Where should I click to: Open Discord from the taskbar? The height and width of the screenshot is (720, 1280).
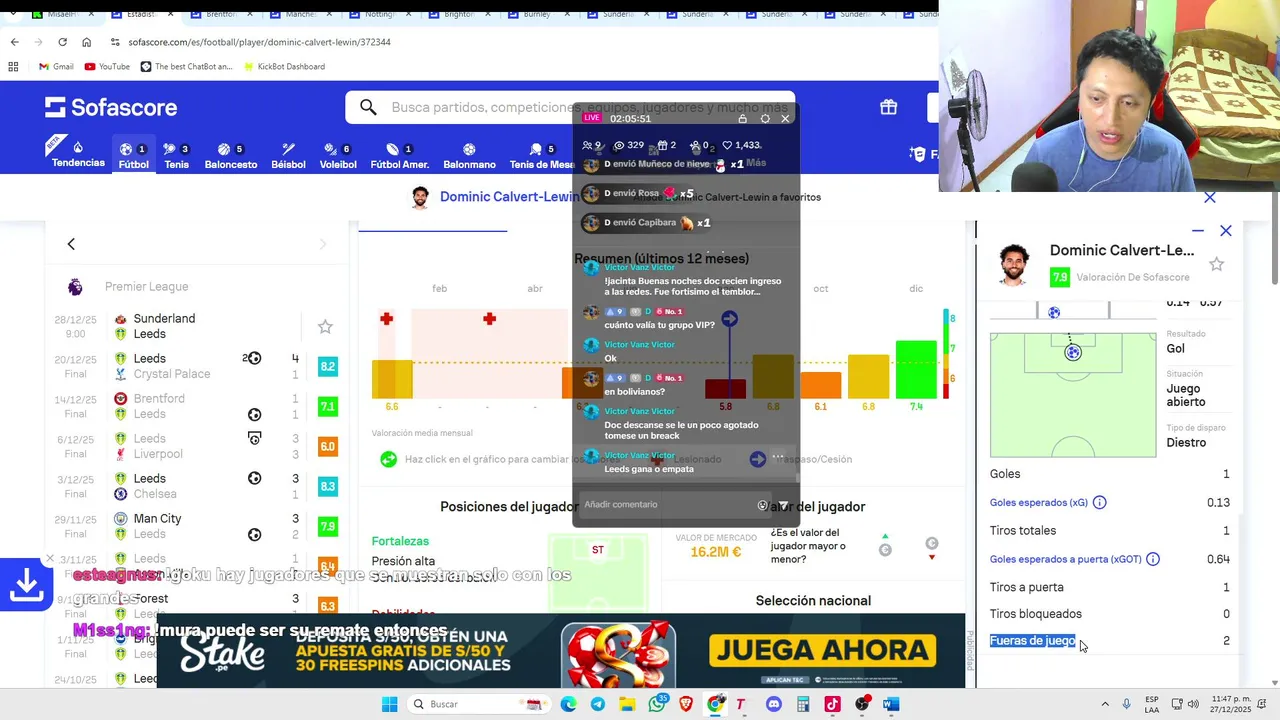(773, 704)
